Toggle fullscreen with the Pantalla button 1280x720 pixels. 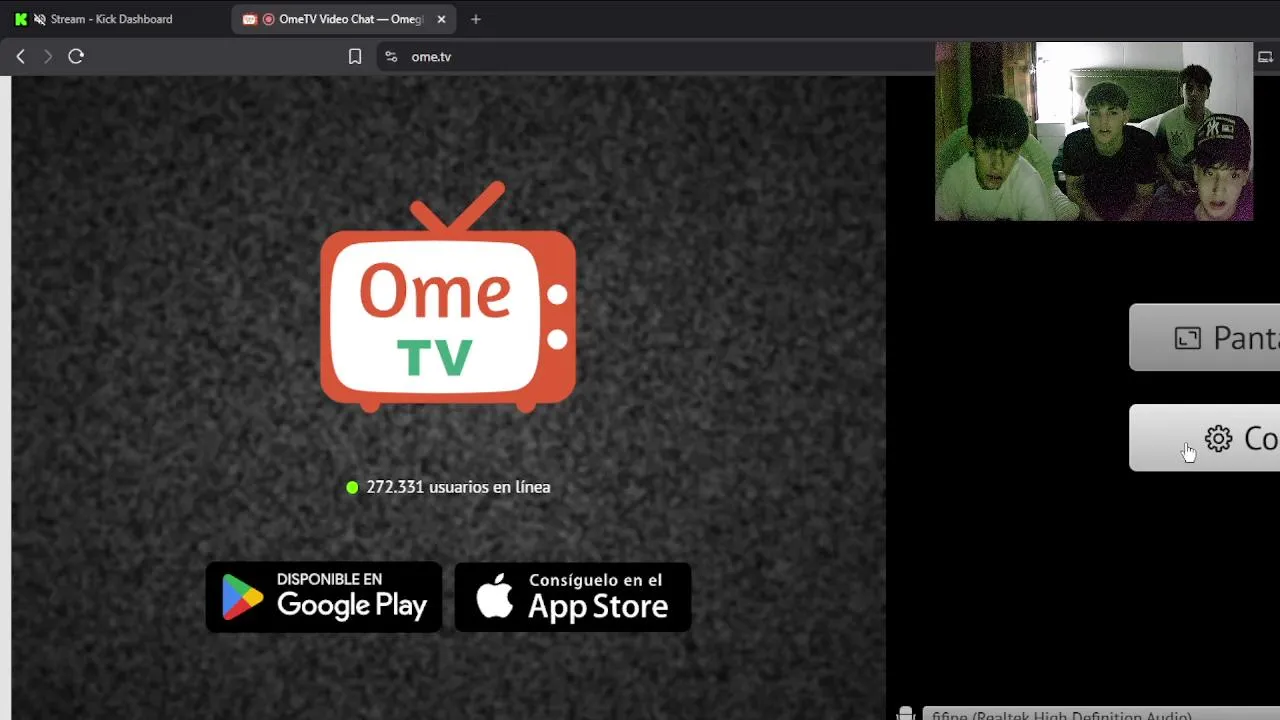coord(1205,338)
